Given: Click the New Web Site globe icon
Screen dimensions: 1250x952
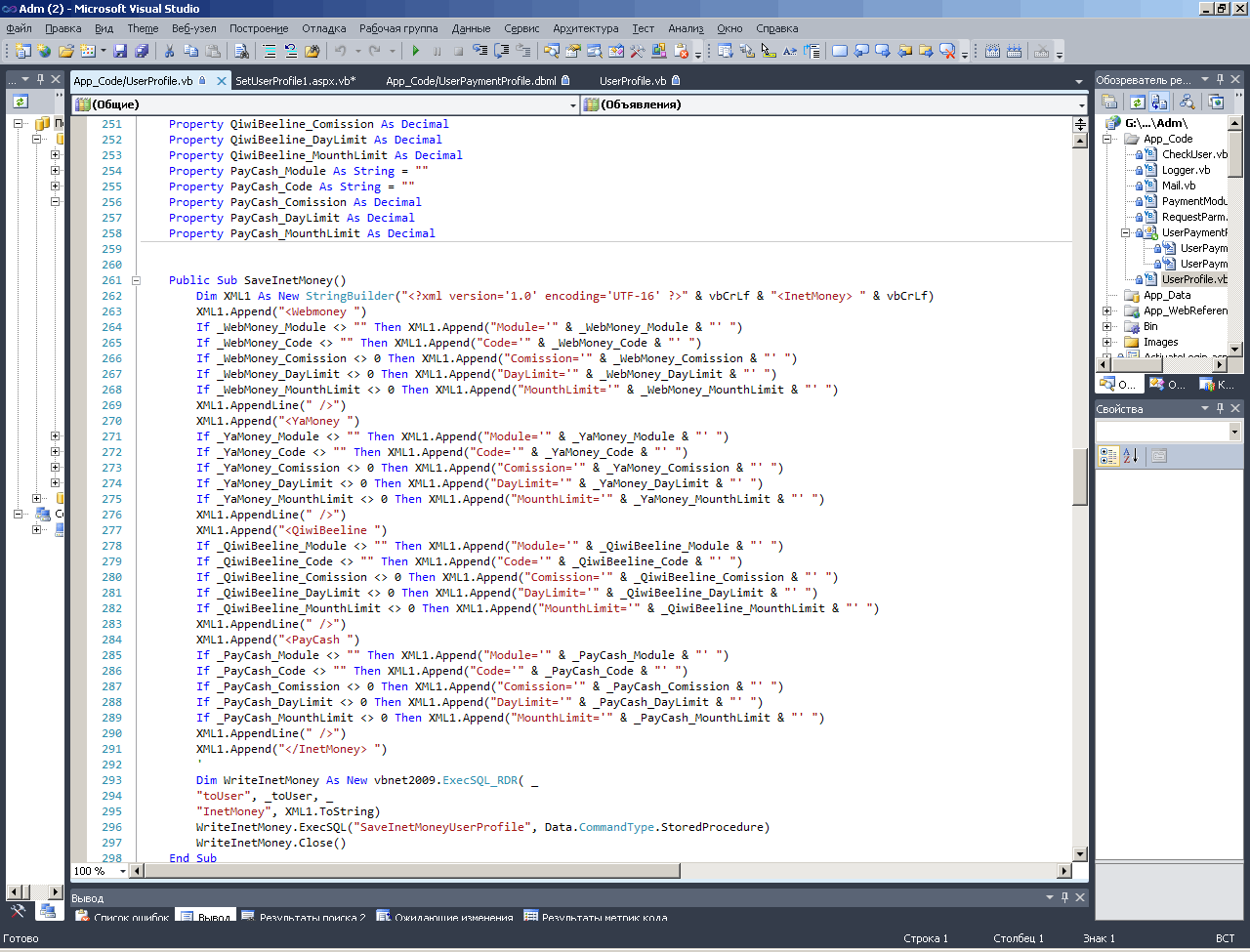Looking at the screenshot, I should click(44, 51).
